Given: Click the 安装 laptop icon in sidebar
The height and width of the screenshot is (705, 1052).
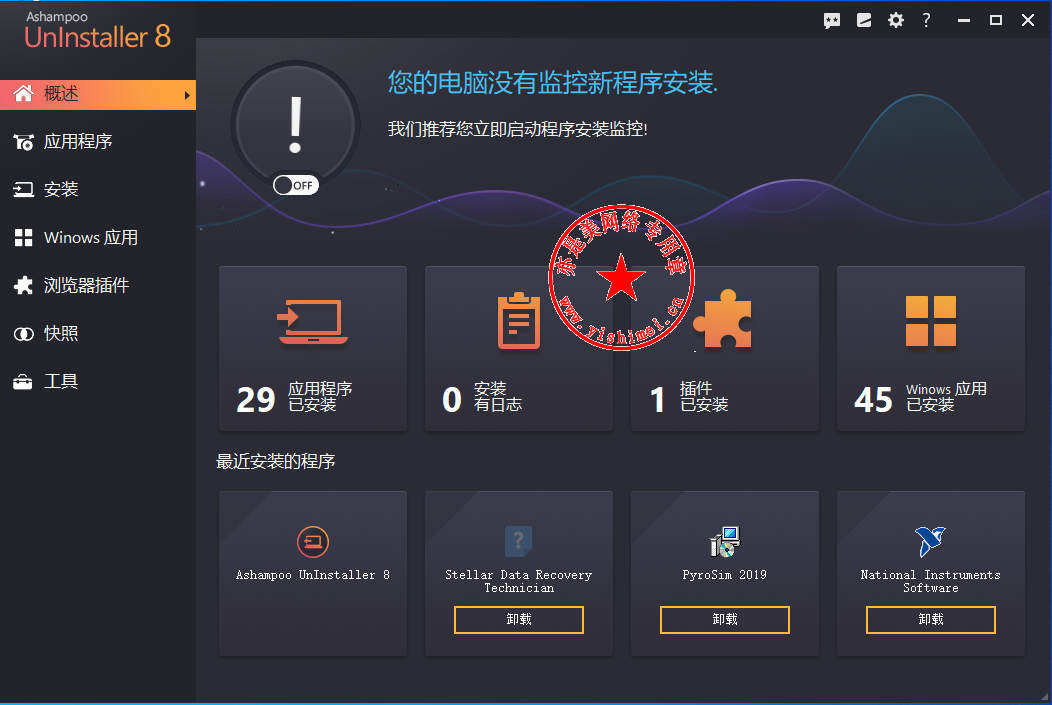Looking at the screenshot, I should [23, 190].
